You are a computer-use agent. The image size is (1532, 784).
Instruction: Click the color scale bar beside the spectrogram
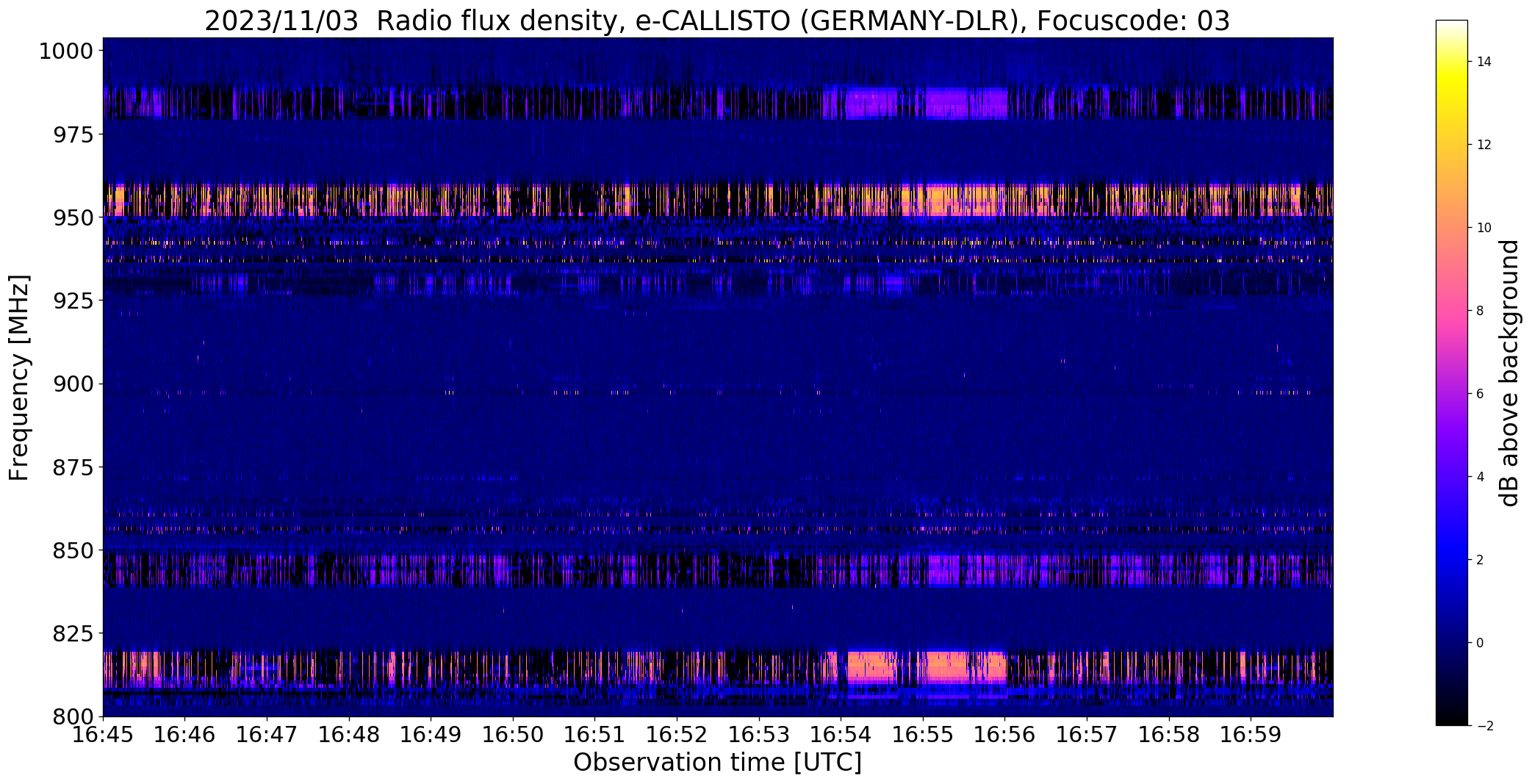coord(1452,373)
